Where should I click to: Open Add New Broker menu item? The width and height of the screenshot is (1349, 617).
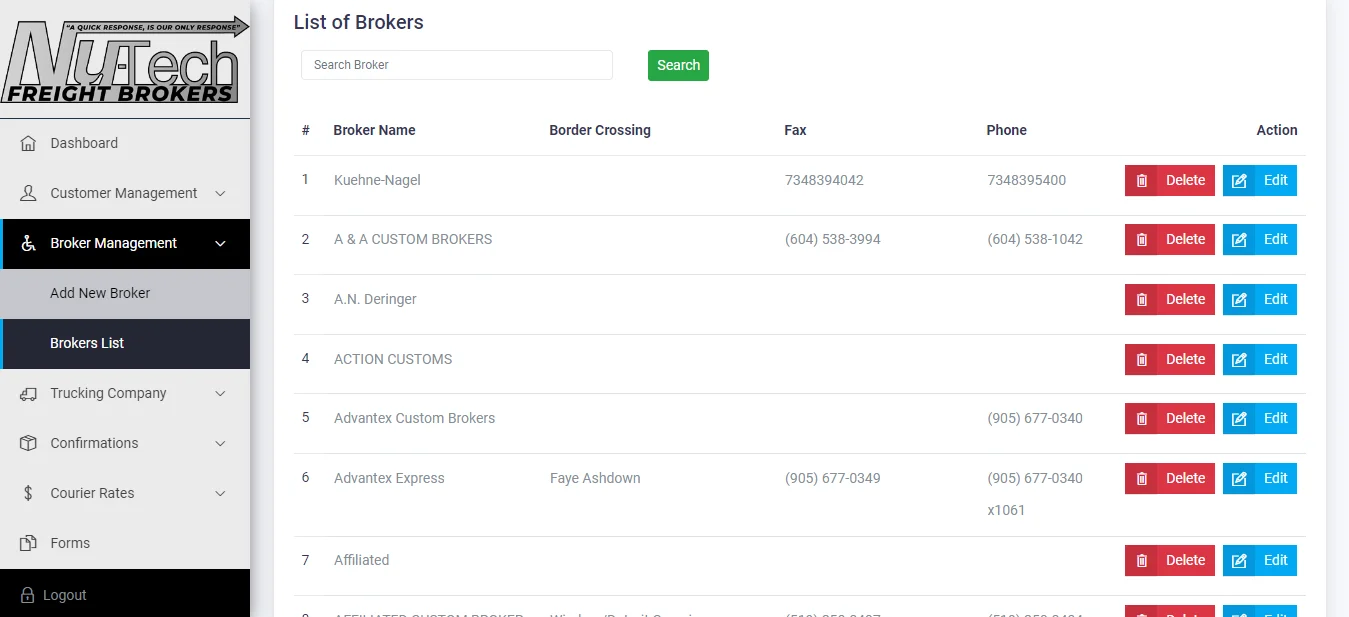tap(100, 293)
